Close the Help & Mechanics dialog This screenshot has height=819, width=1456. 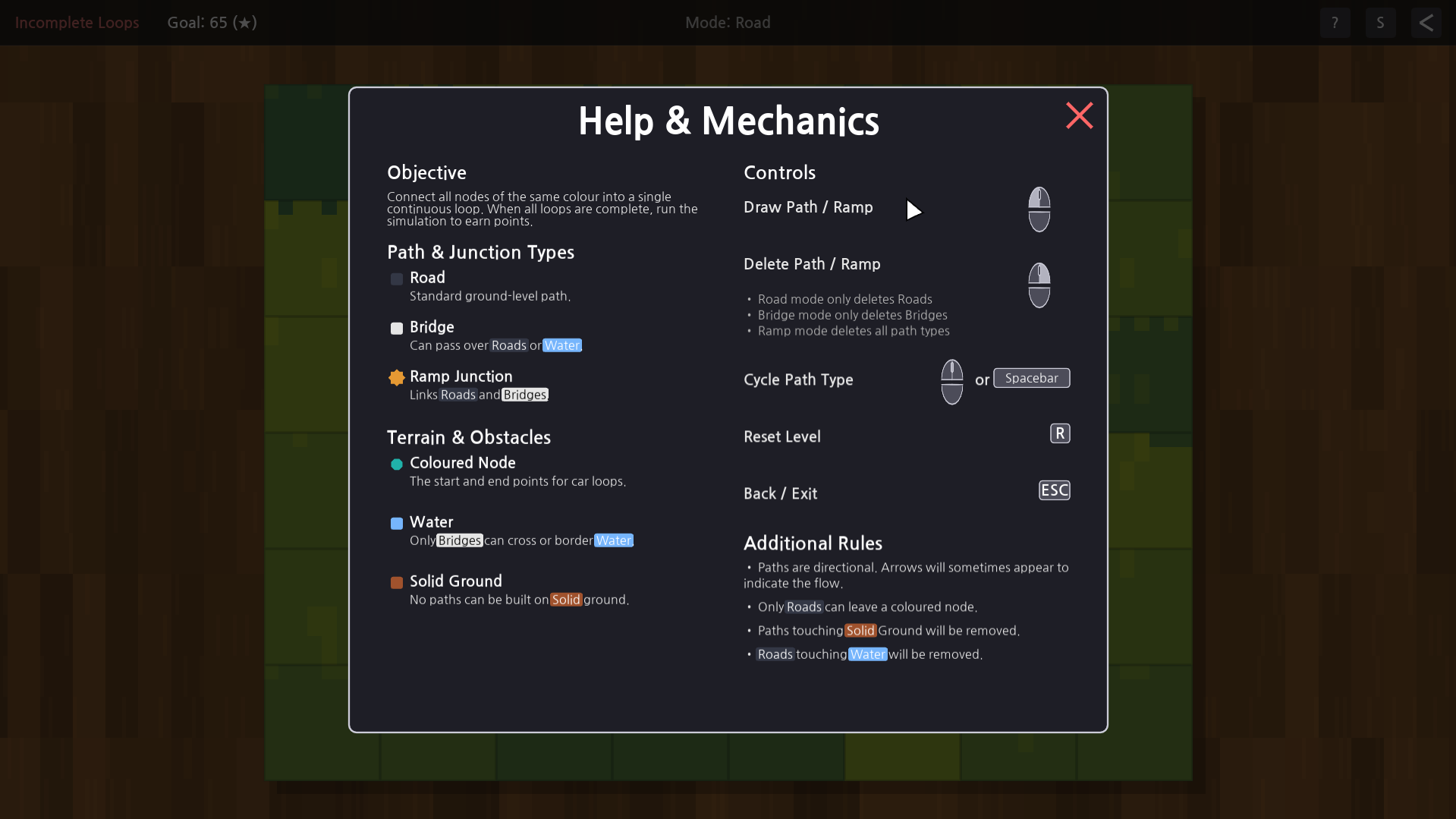[1079, 115]
